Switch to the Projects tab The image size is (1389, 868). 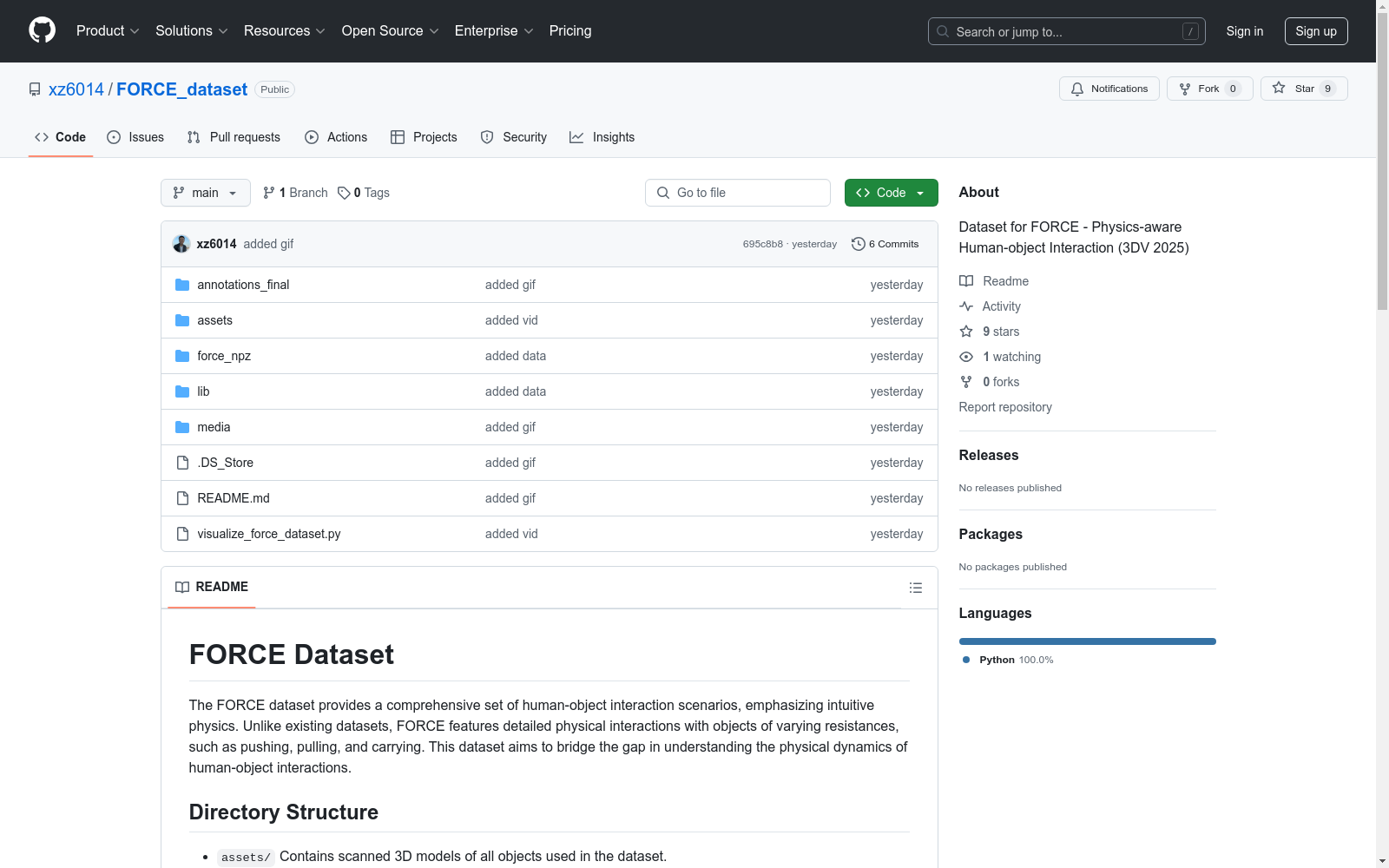424,137
